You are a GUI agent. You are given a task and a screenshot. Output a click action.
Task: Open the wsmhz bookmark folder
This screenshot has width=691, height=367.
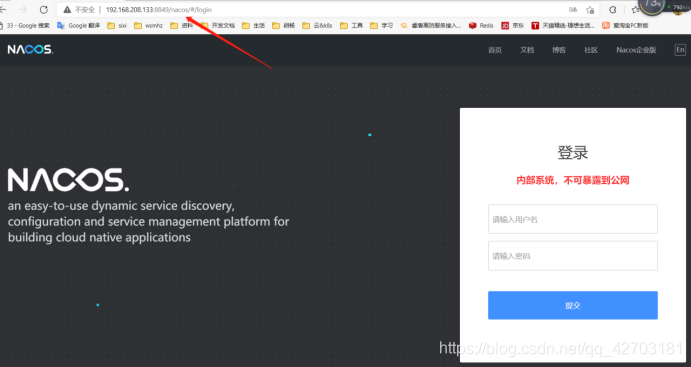tap(149, 26)
